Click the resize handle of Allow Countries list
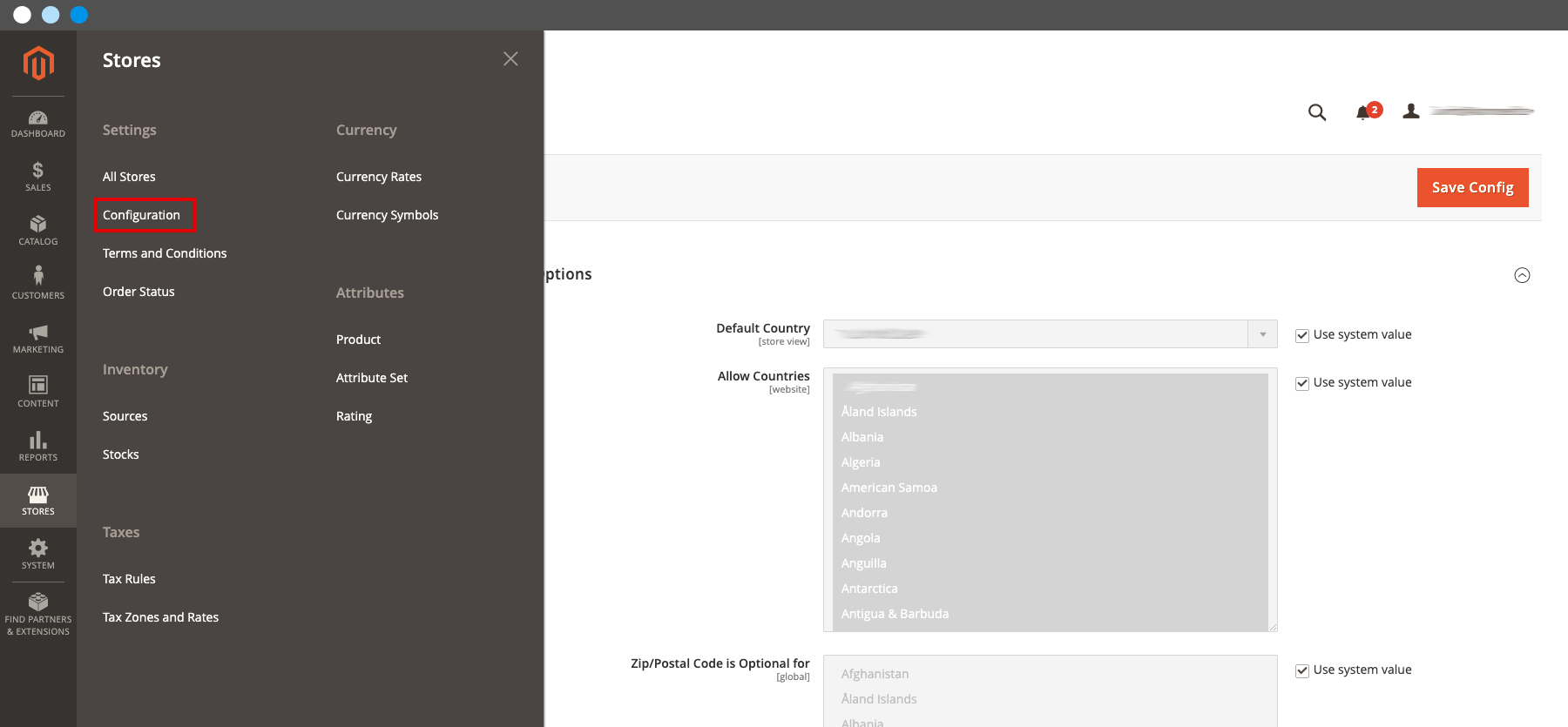This screenshot has height=727, width=1568. click(1273, 627)
